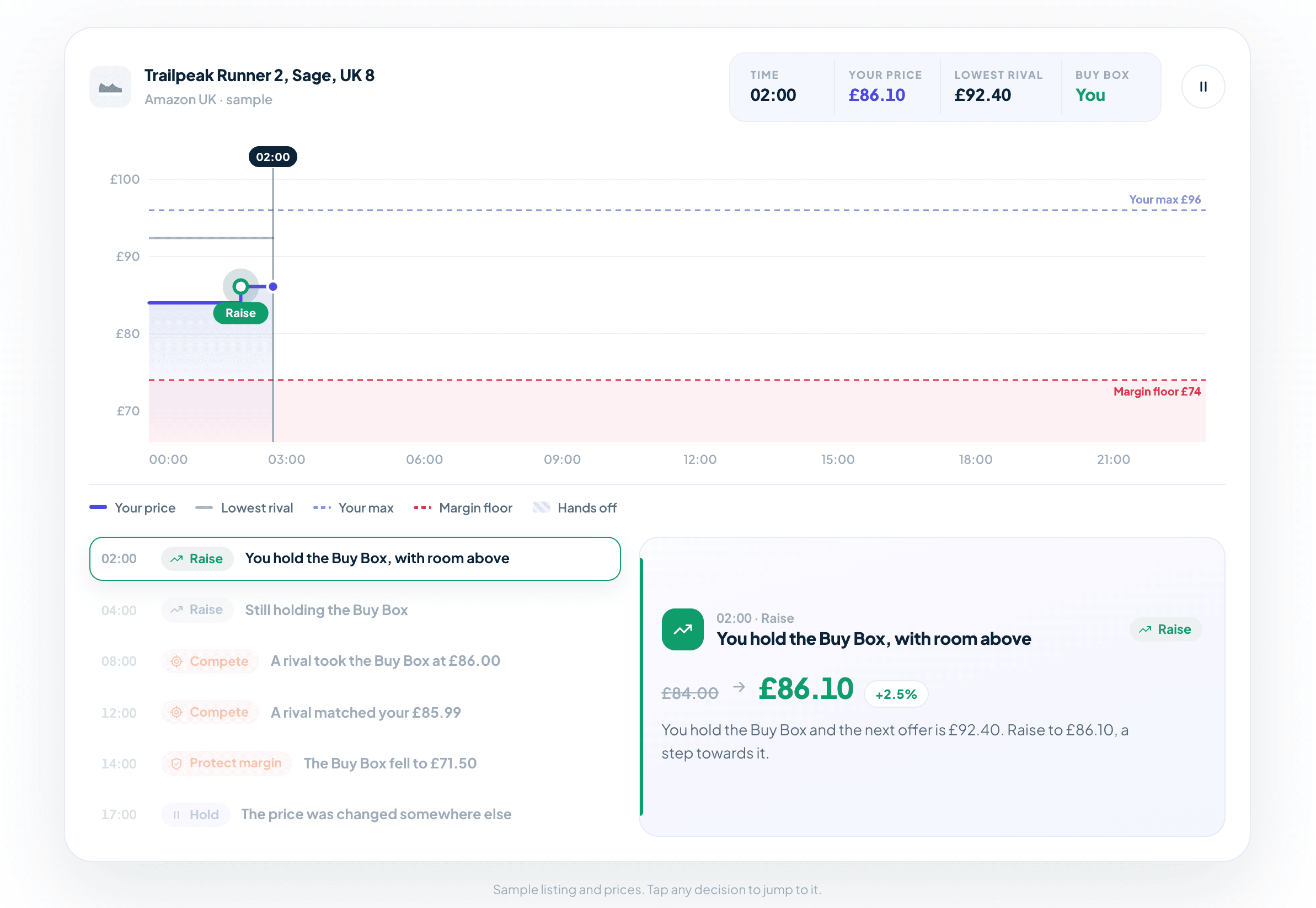Click the Your price legend swatch
1316x908 pixels.
[98, 507]
